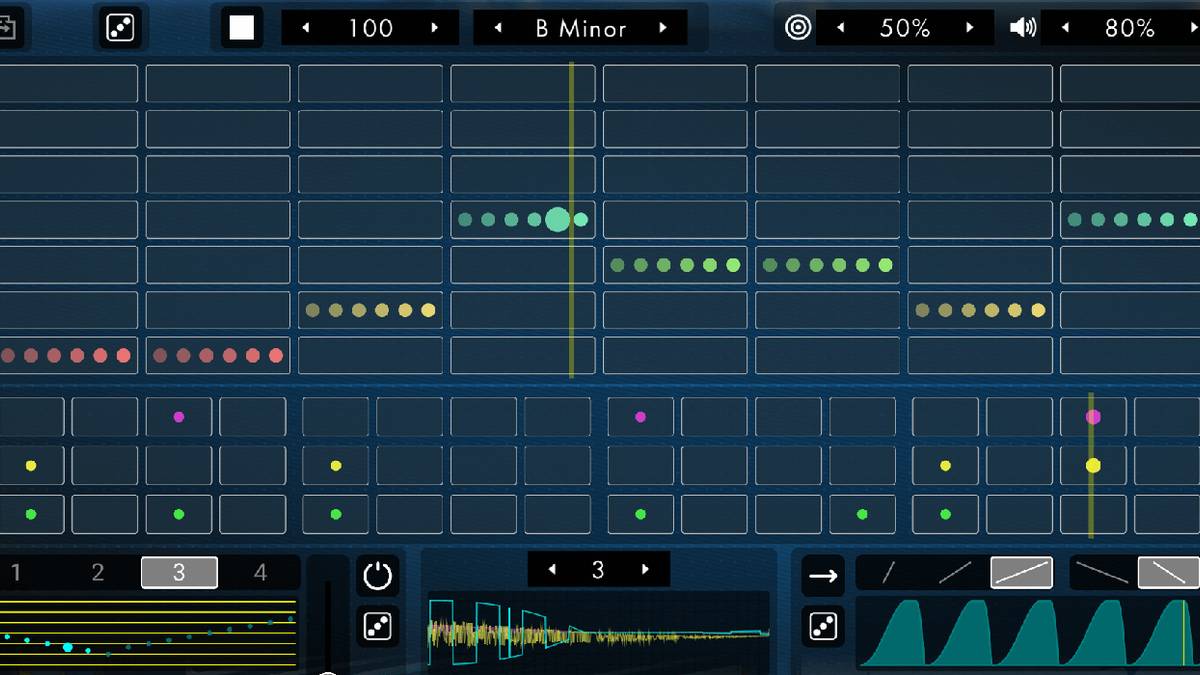Click the speaker volume icon in the top bar
Screen dimensions: 1200x675
click(1021, 27)
